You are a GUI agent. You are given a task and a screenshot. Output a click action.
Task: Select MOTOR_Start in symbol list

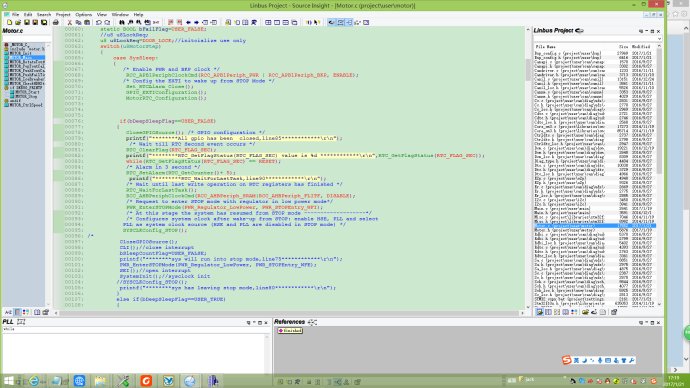click(x=27, y=92)
